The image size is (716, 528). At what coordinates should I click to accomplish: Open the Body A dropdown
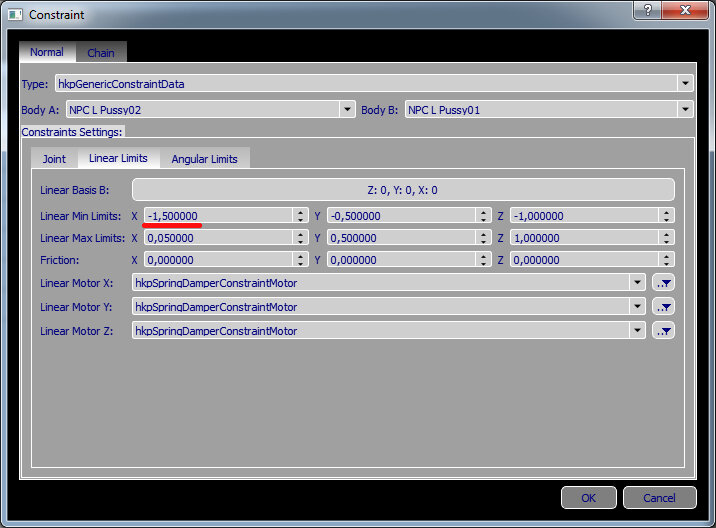tap(347, 110)
